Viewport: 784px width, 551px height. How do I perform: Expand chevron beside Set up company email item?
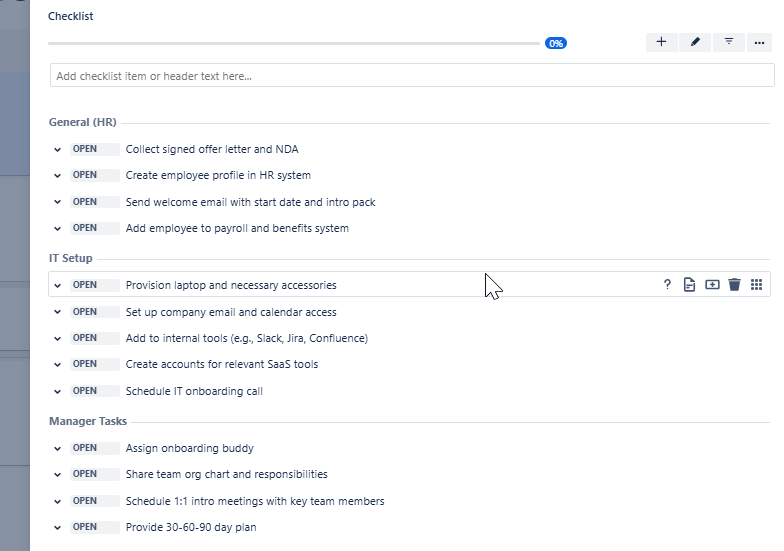pyautogui.click(x=57, y=312)
